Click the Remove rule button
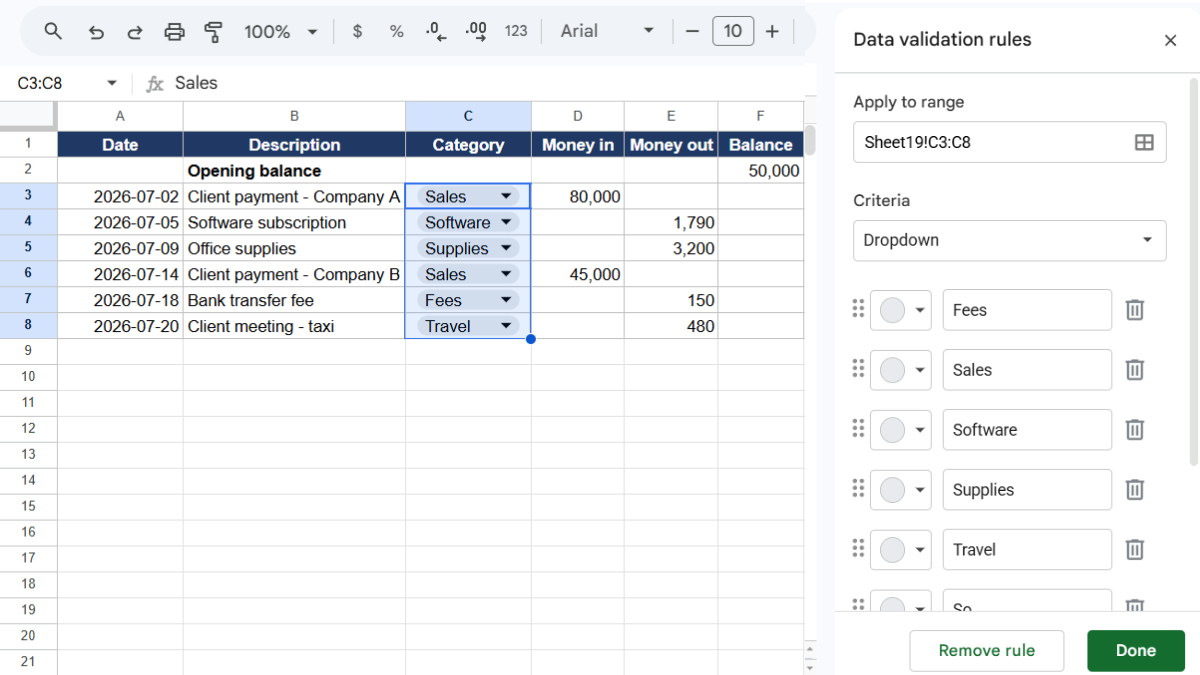 pyautogui.click(x=987, y=651)
